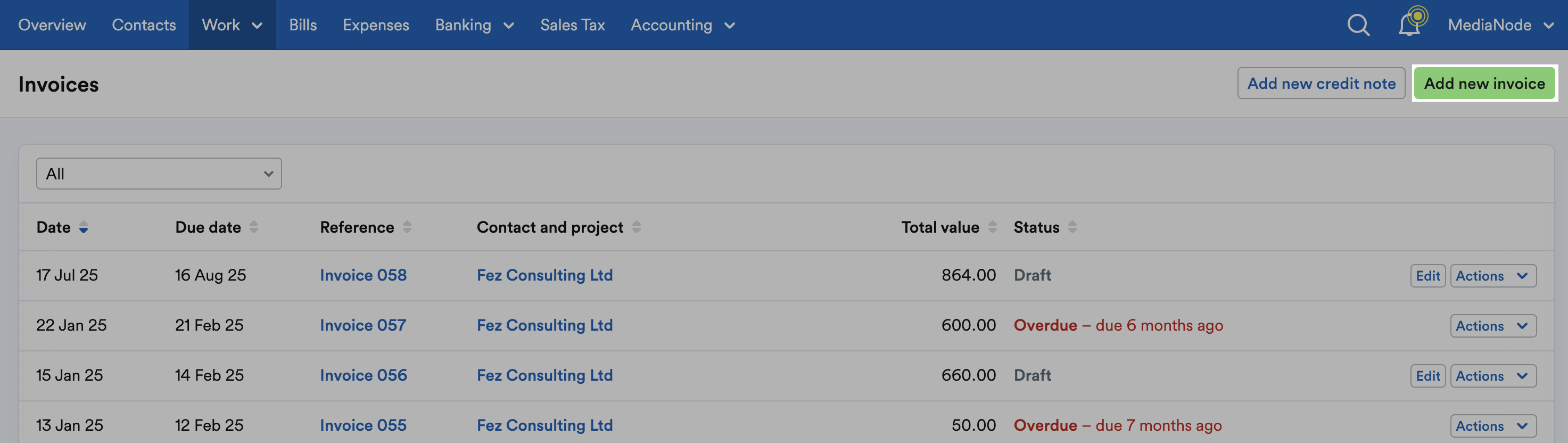Open the Invoice 056 link
Image resolution: width=1568 pixels, height=443 pixels.
[x=364, y=375]
